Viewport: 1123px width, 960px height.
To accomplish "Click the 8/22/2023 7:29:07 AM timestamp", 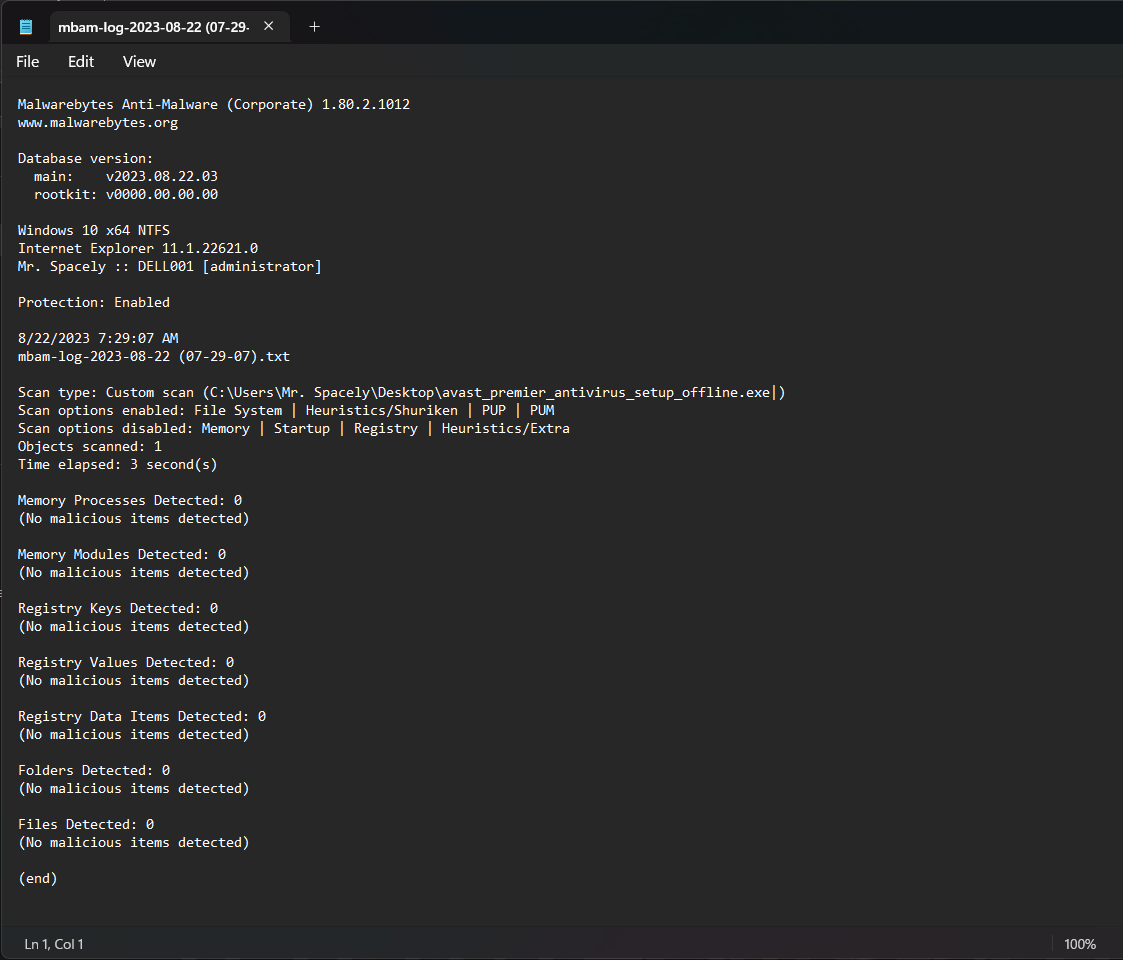I will pos(98,338).
